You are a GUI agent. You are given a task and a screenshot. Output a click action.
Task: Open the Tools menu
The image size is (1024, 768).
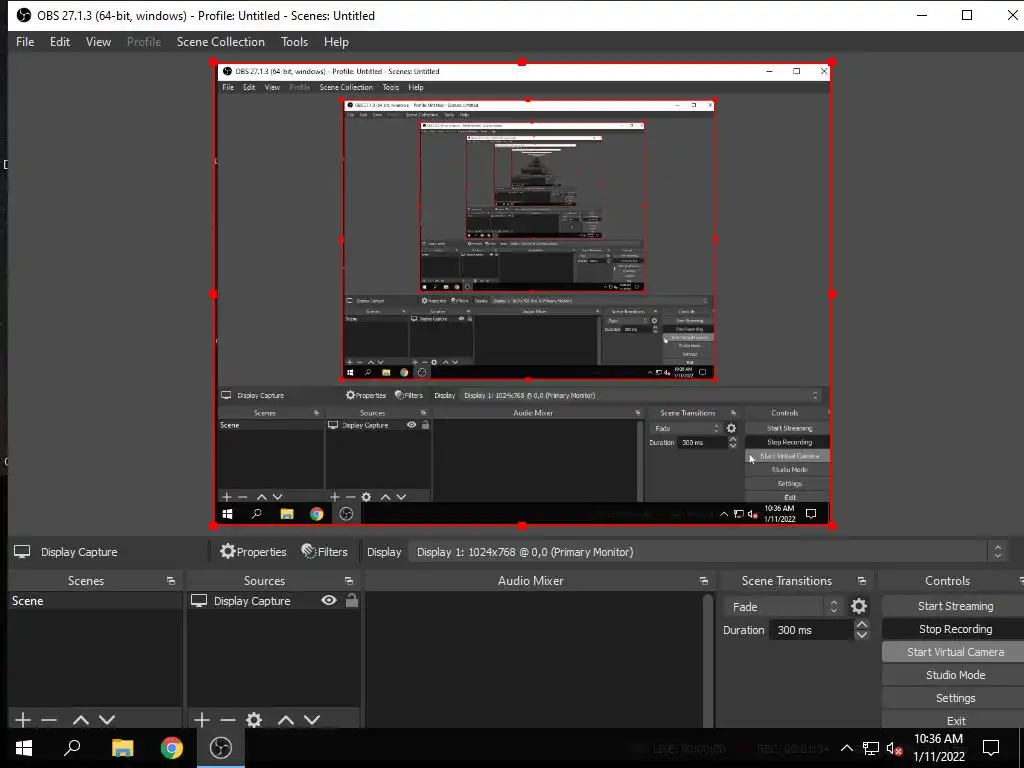click(x=295, y=42)
